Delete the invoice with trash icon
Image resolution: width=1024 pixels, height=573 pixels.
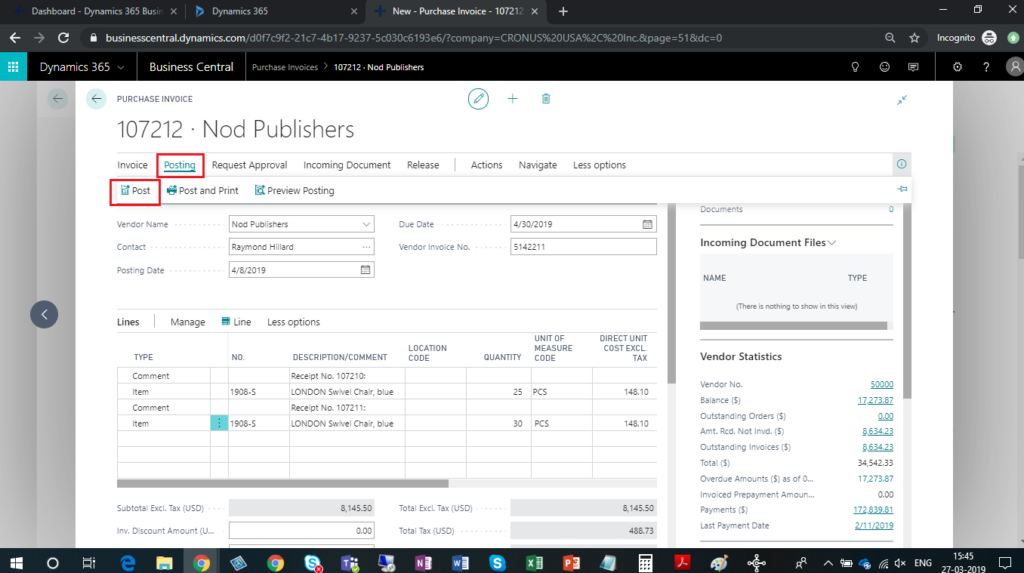[x=545, y=98]
